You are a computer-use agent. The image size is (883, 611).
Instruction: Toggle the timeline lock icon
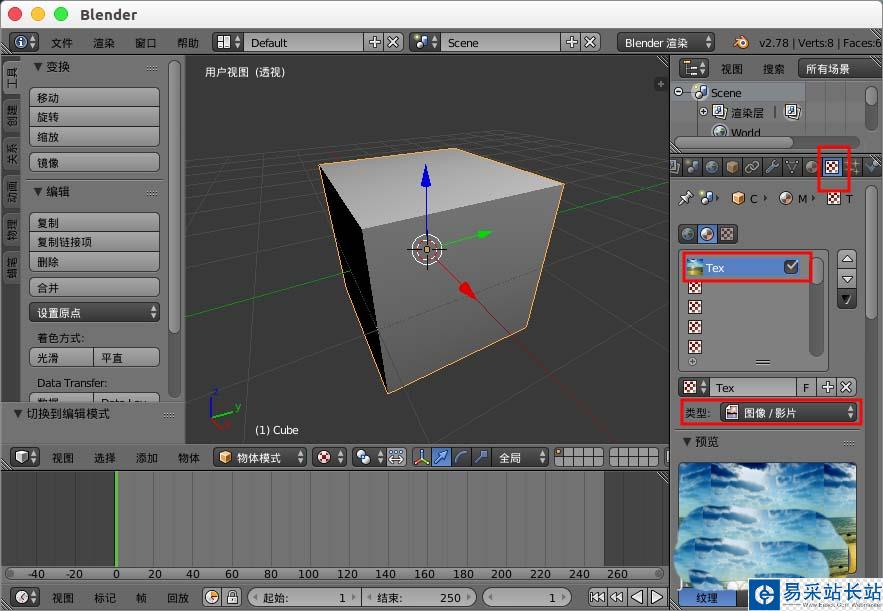(x=232, y=598)
